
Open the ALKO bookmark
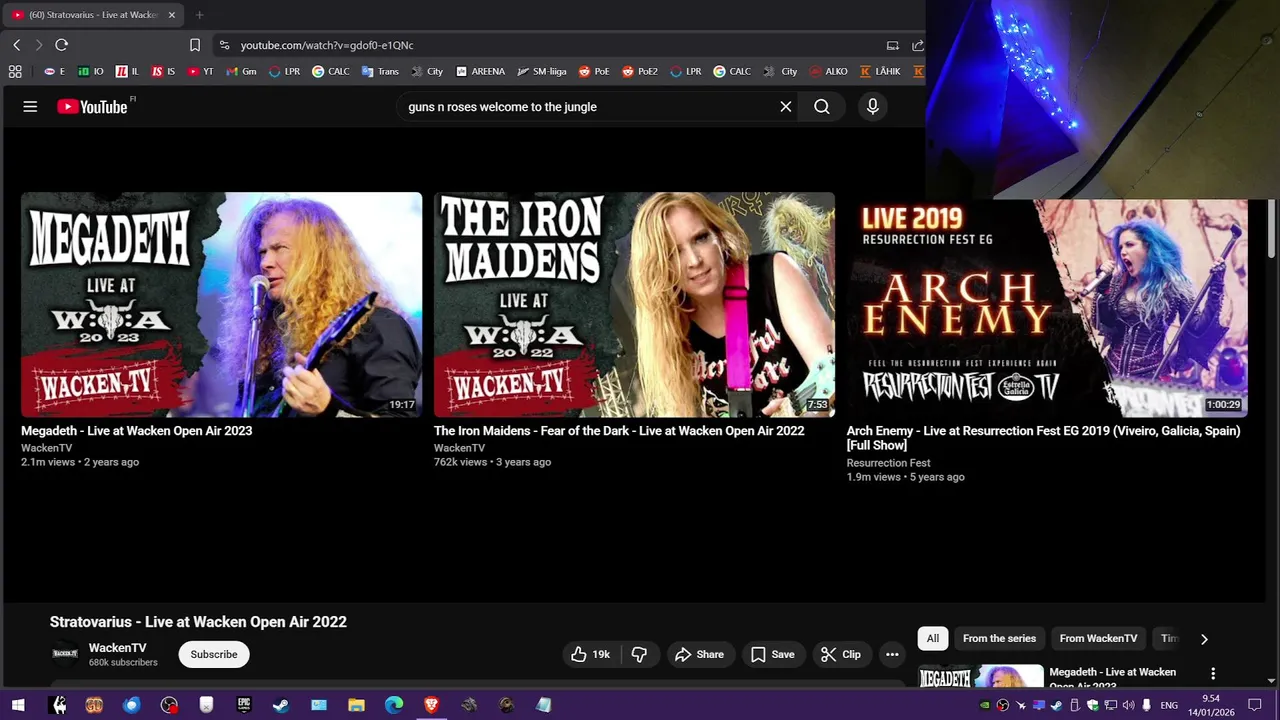(x=829, y=72)
